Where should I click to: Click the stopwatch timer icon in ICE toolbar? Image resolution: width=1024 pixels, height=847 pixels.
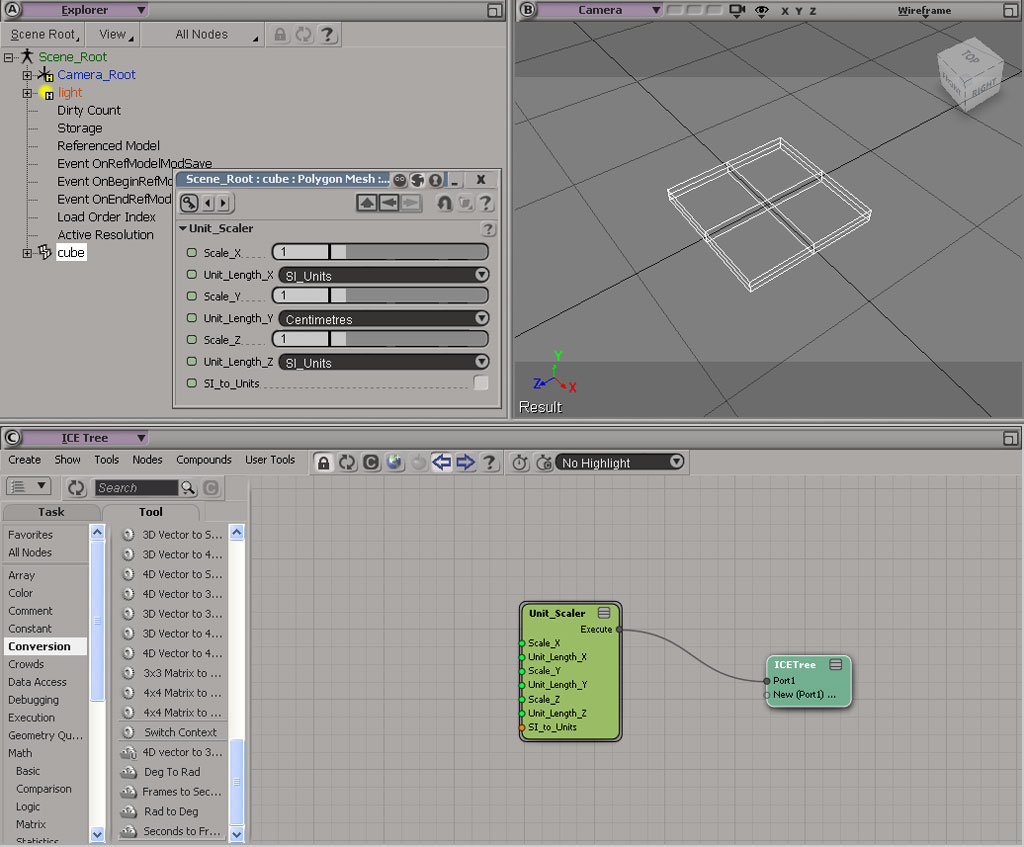point(520,462)
